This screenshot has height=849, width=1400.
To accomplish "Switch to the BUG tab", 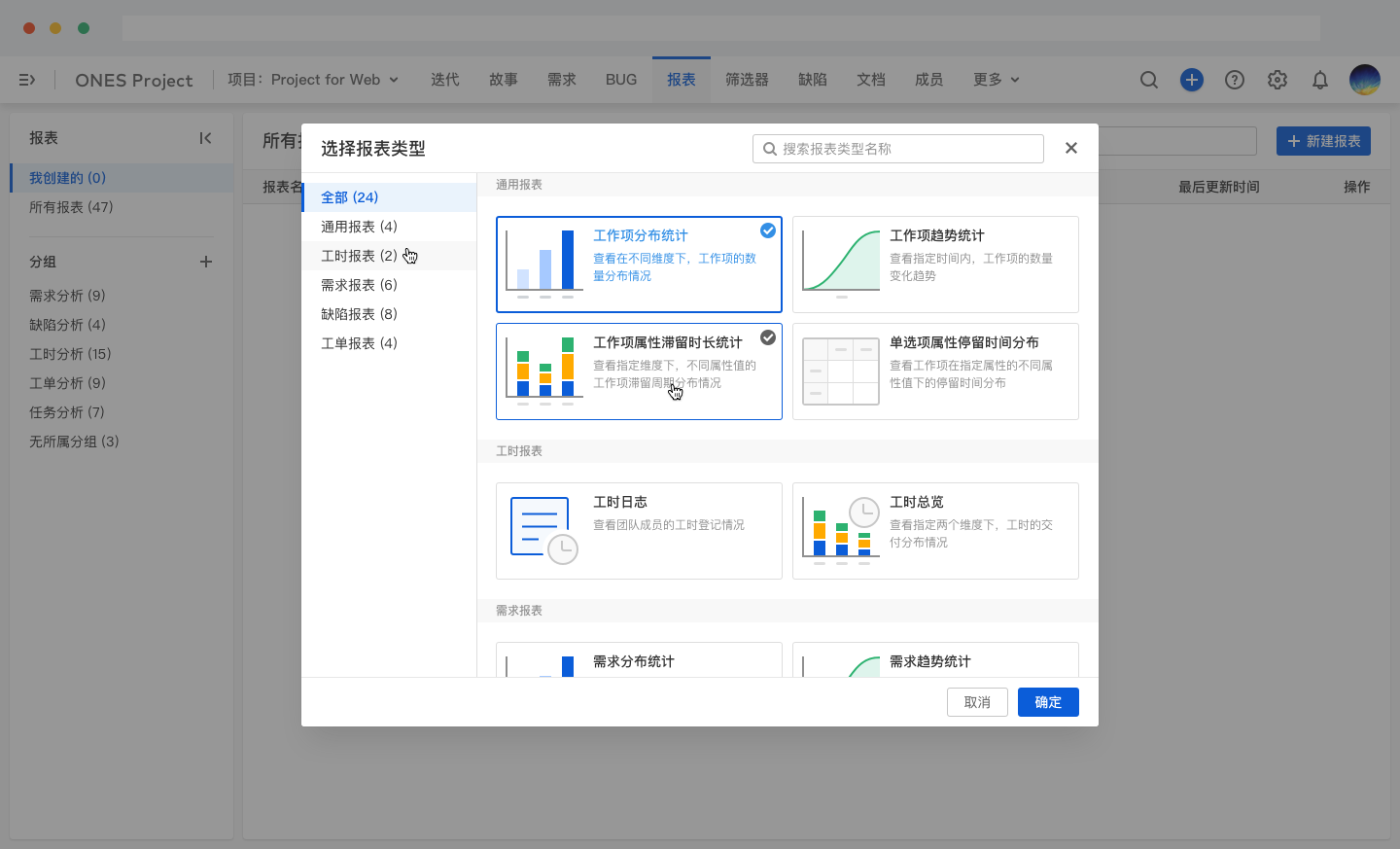I will click(x=621, y=80).
